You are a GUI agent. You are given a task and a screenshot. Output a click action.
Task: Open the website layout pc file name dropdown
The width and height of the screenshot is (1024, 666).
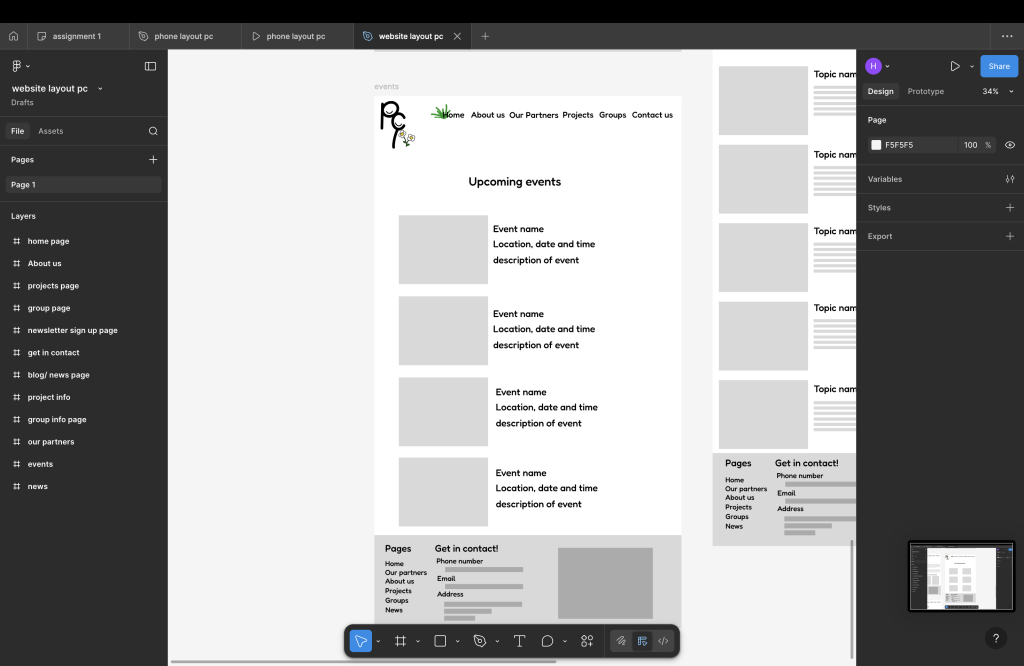pyautogui.click(x=100, y=89)
